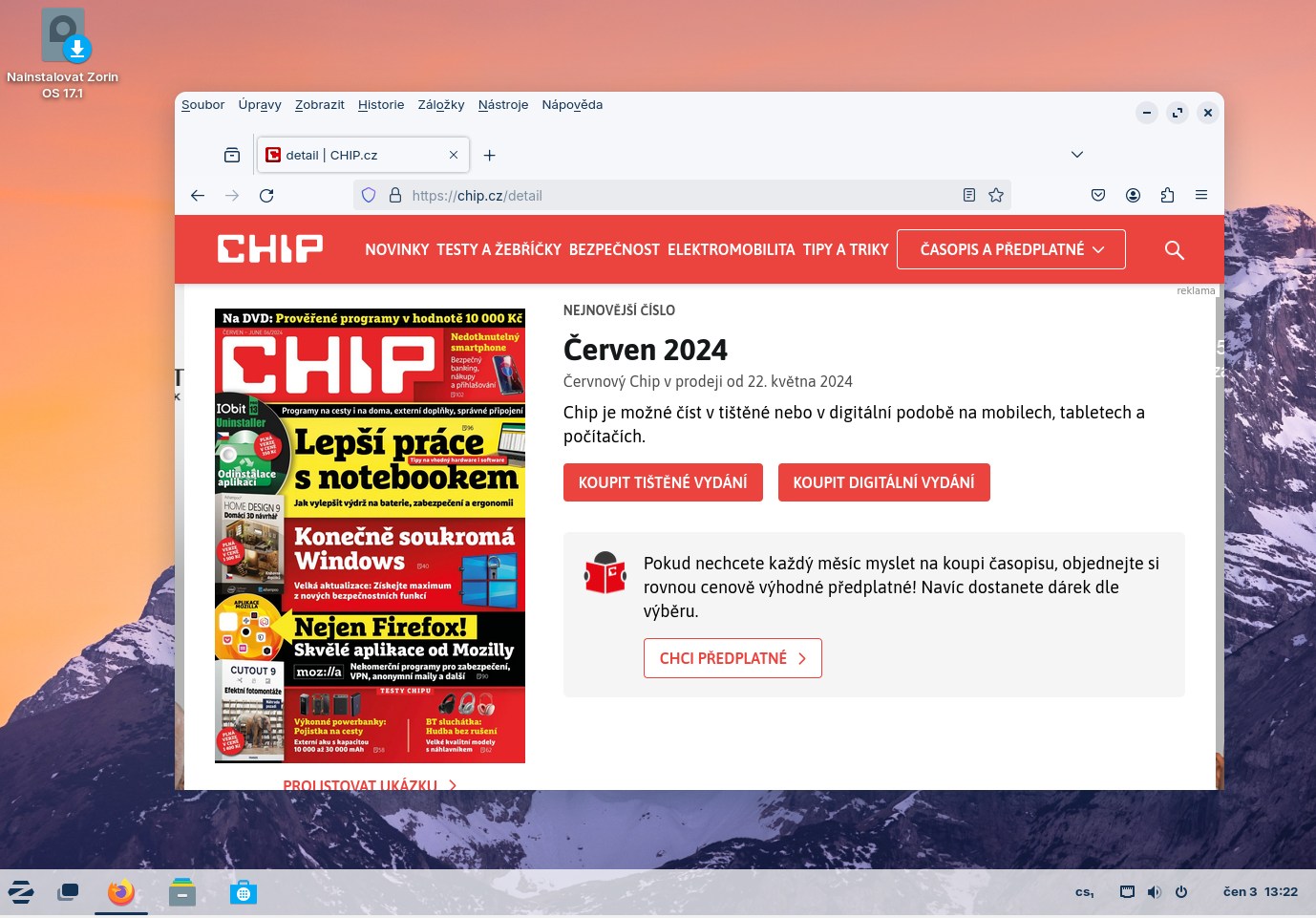Open ELEKTROMOBILITA section
This screenshot has height=918, width=1316.
731,249
